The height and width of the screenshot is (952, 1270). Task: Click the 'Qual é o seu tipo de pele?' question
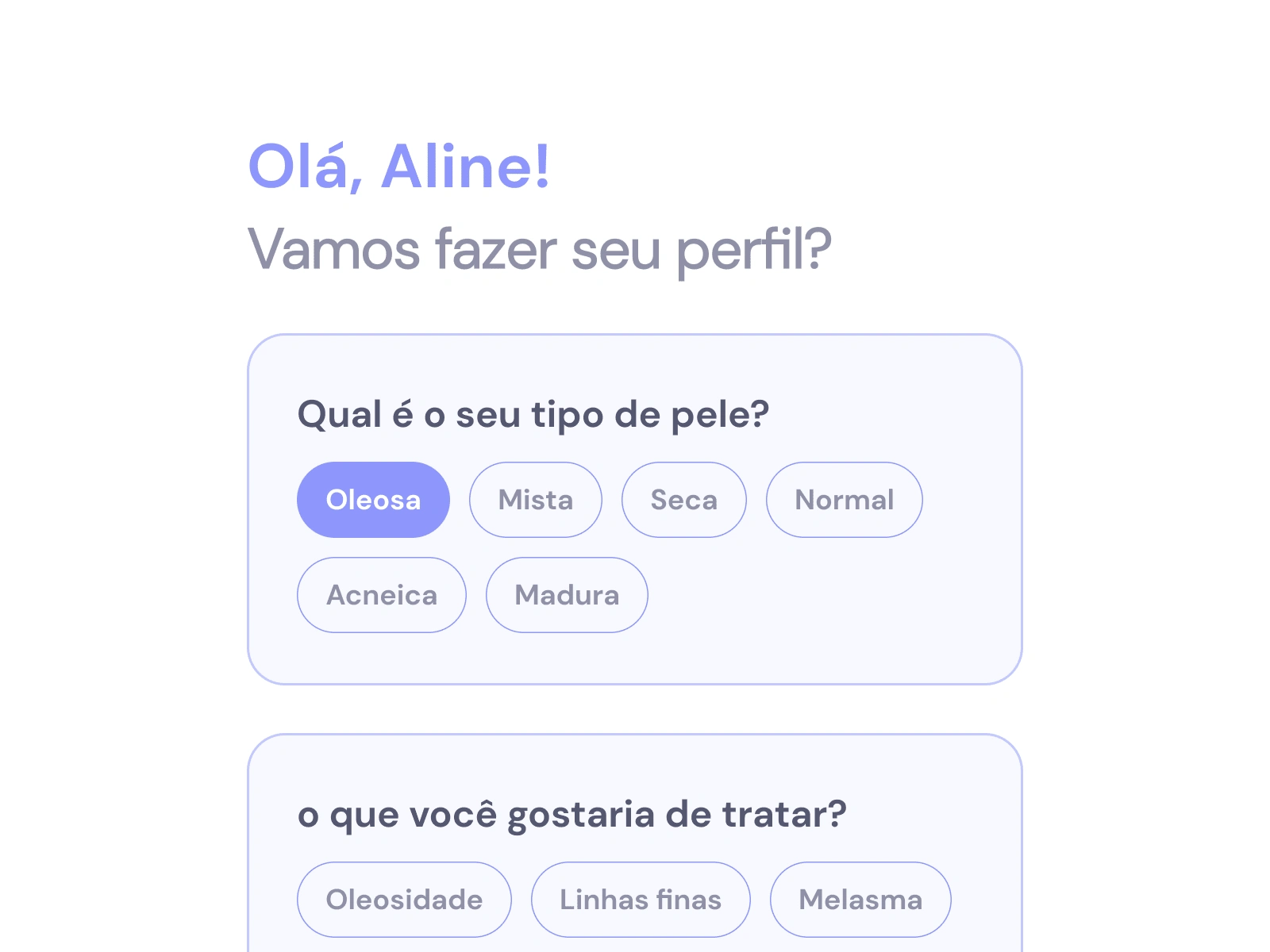click(x=533, y=415)
